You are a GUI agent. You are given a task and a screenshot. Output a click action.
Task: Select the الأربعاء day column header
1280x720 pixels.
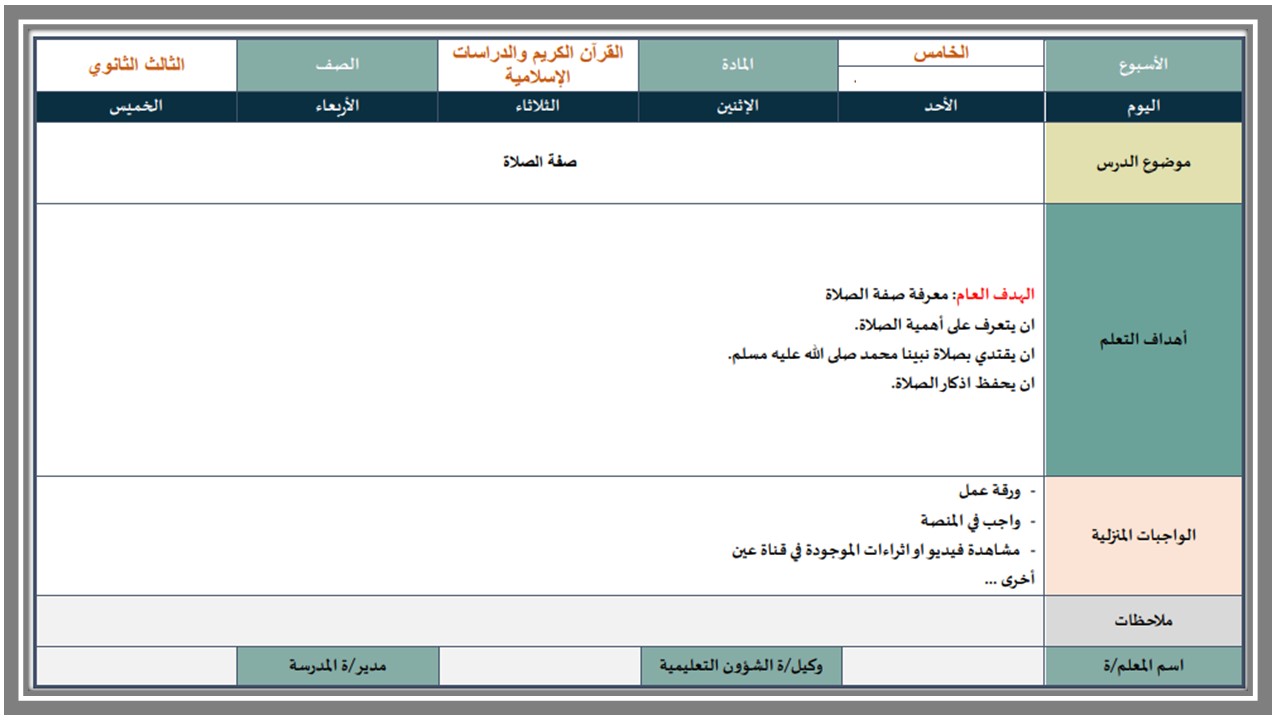(x=337, y=107)
